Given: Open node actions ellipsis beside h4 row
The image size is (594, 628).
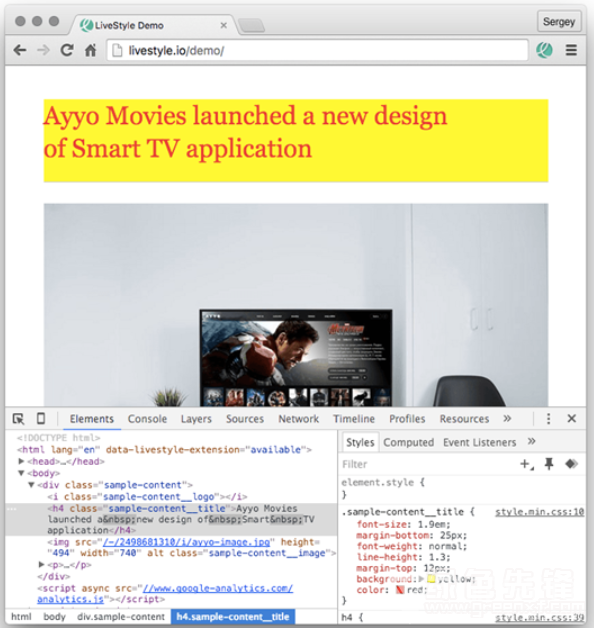Looking at the screenshot, I should click(12, 509).
